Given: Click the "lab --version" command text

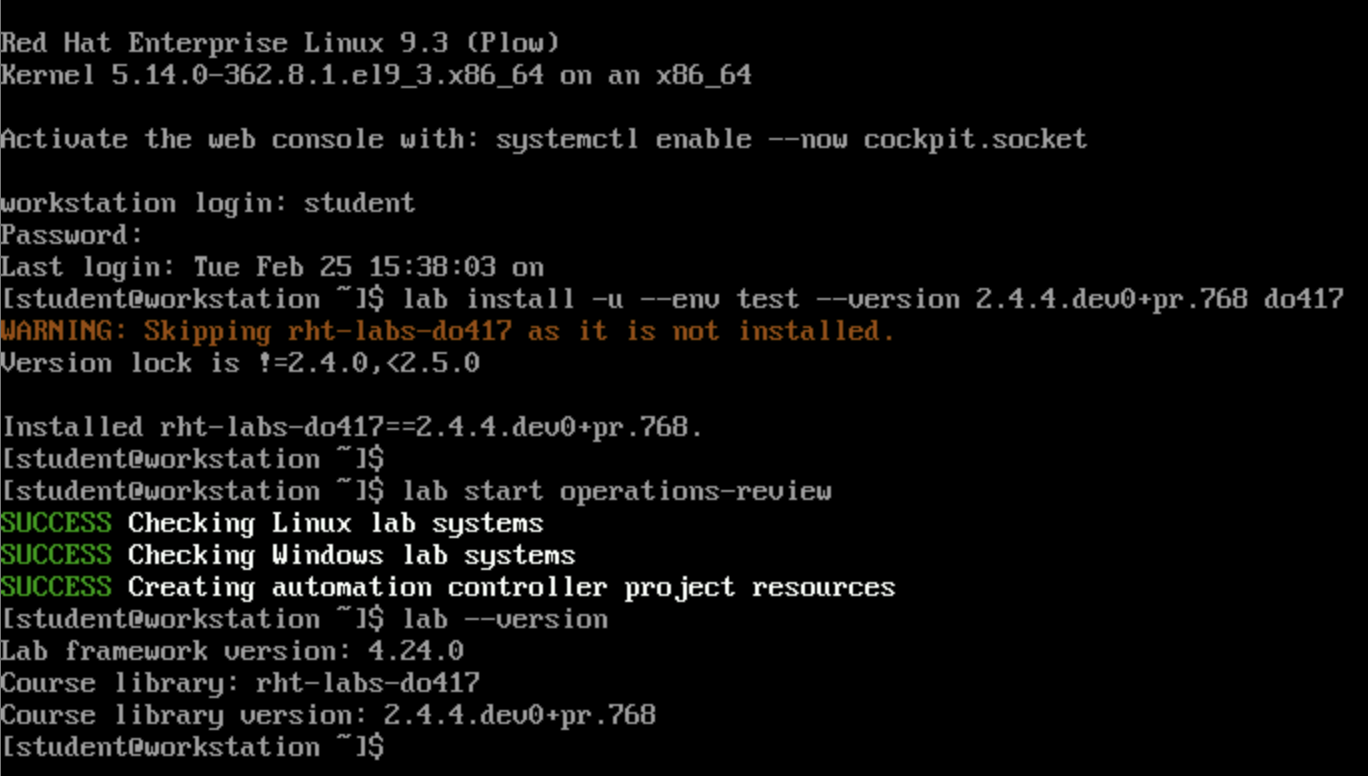Looking at the screenshot, I should click(x=504, y=619).
